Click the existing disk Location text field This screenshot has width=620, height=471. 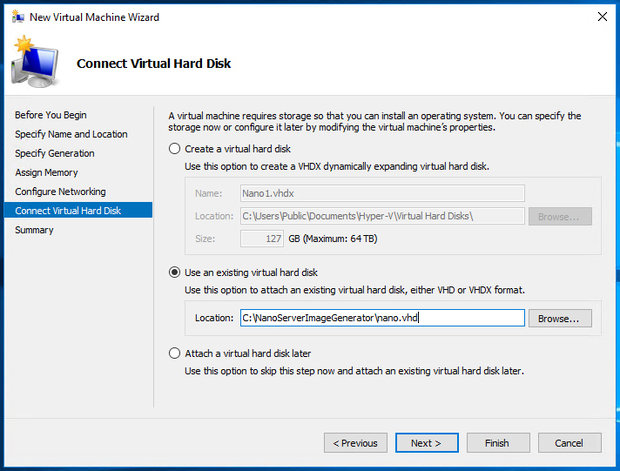point(382,318)
